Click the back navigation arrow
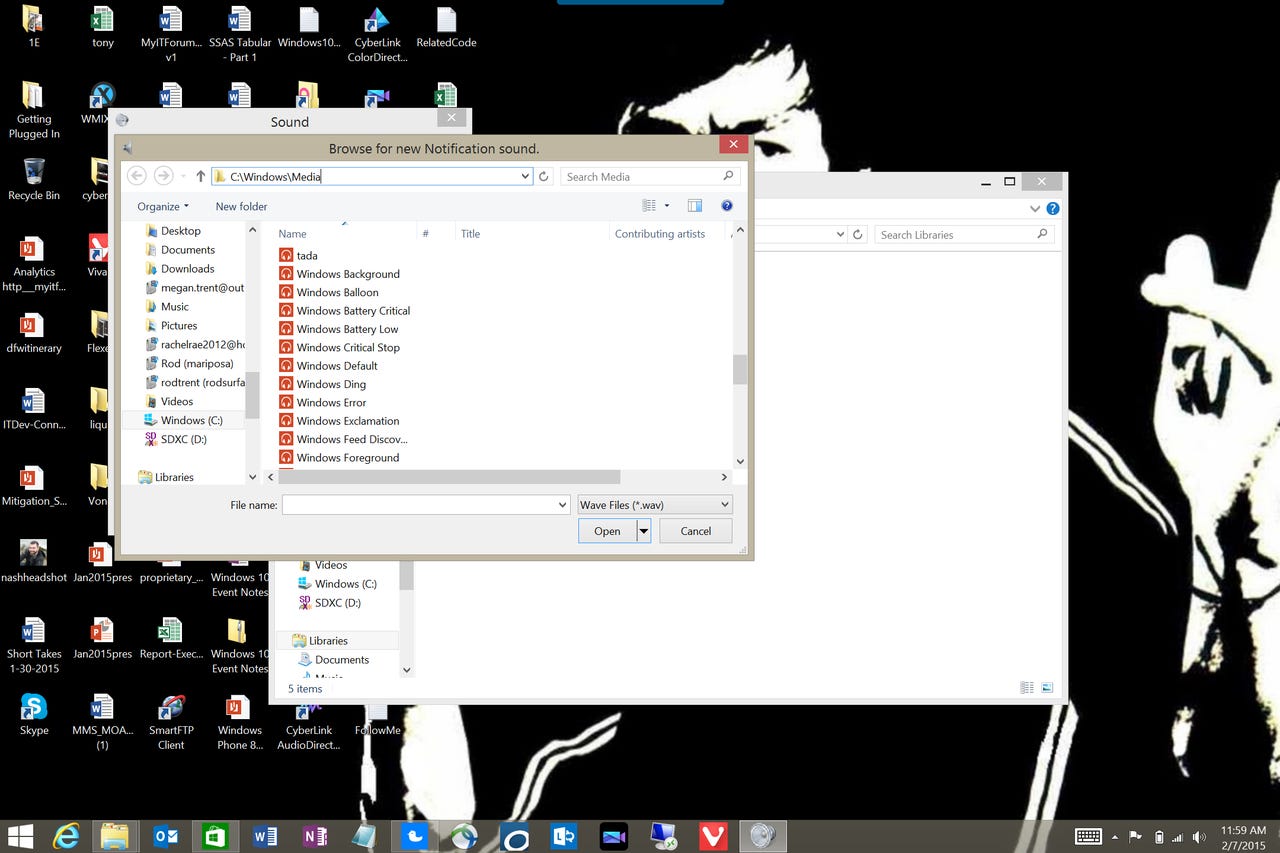This screenshot has height=853, width=1280. (x=137, y=175)
